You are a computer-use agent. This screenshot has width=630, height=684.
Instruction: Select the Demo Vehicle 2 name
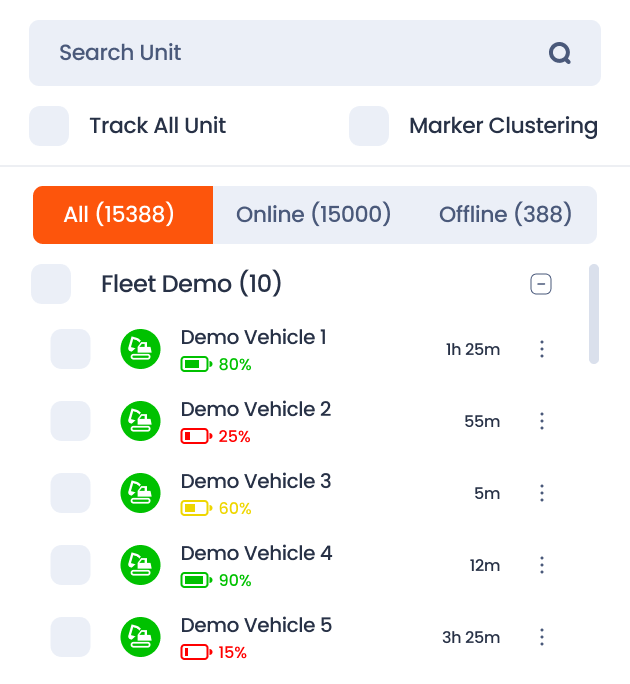tap(256, 409)
